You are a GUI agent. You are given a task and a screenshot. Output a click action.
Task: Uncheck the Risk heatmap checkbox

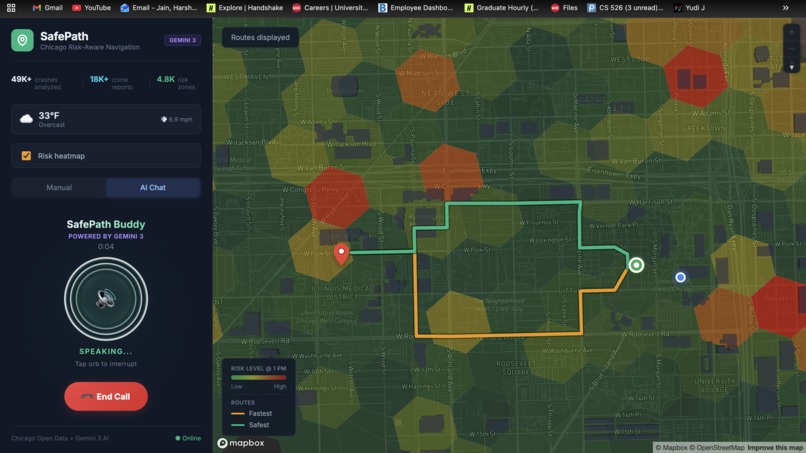[x=26, y=156]
